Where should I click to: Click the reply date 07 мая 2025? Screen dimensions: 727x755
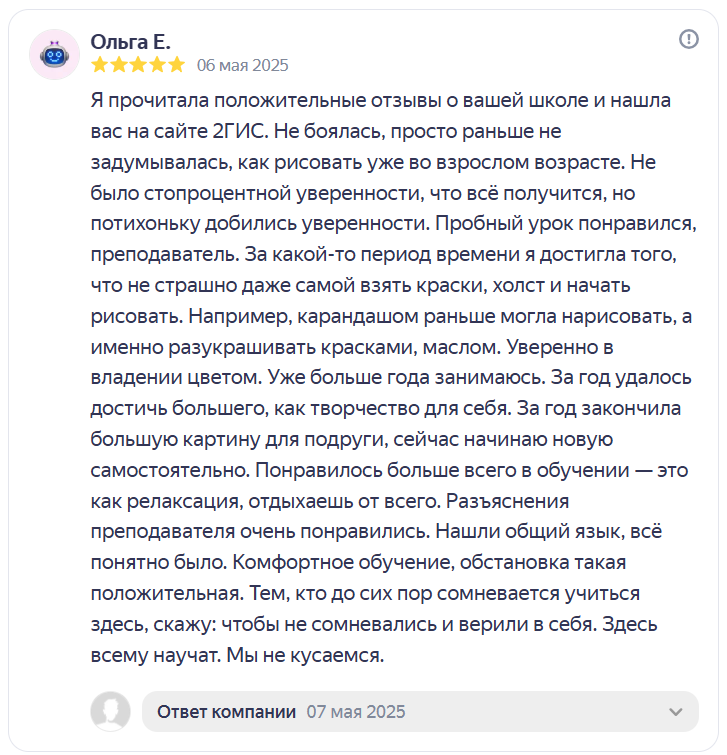pyautogui.click(x=356, y=711)
